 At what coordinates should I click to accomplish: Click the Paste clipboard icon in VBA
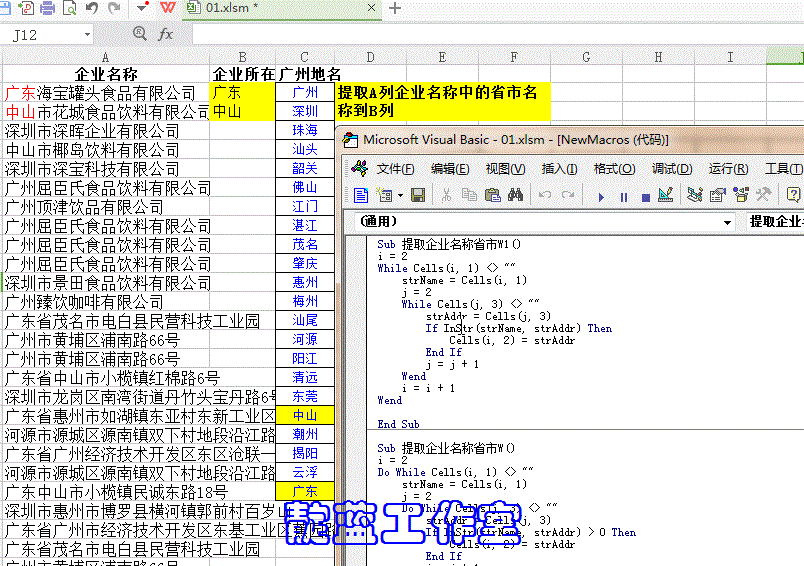point(492,195)
